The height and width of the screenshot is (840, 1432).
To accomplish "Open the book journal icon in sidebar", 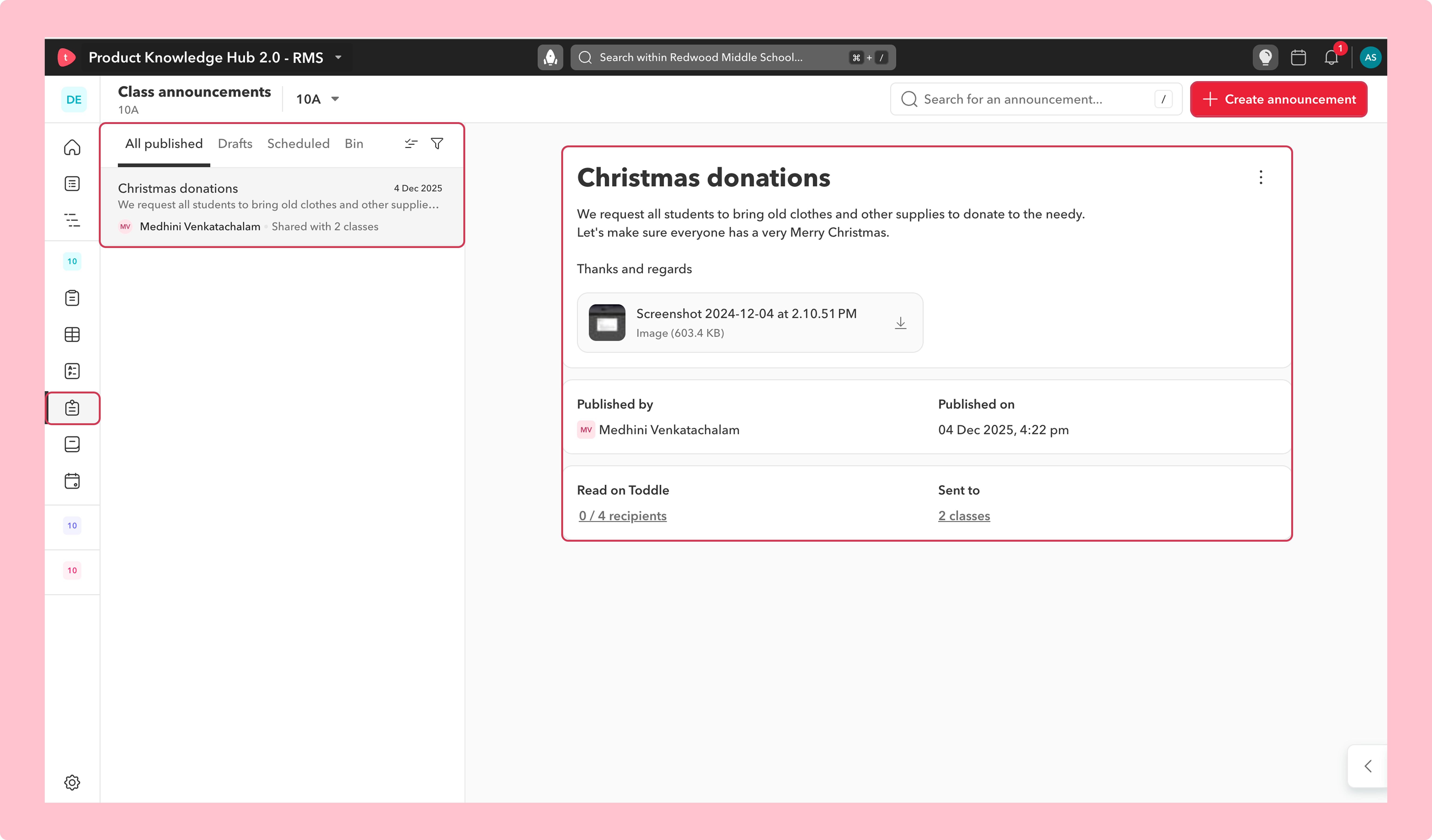I will [72, 444].
